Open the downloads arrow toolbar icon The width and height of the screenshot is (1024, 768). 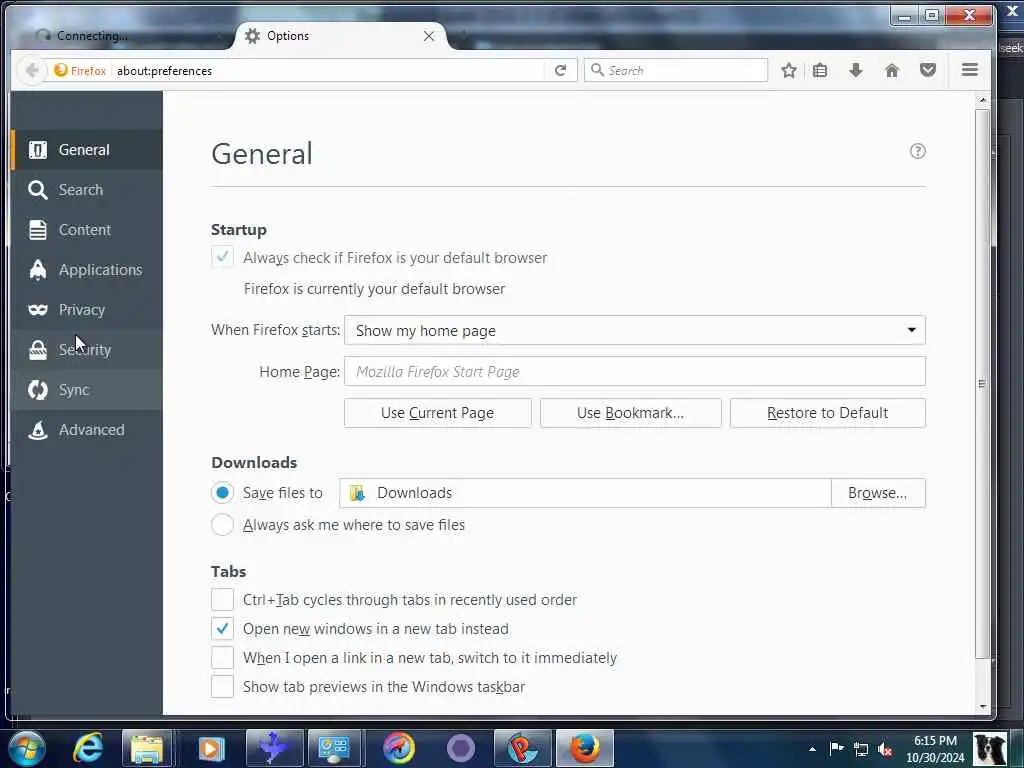(856, 70)
